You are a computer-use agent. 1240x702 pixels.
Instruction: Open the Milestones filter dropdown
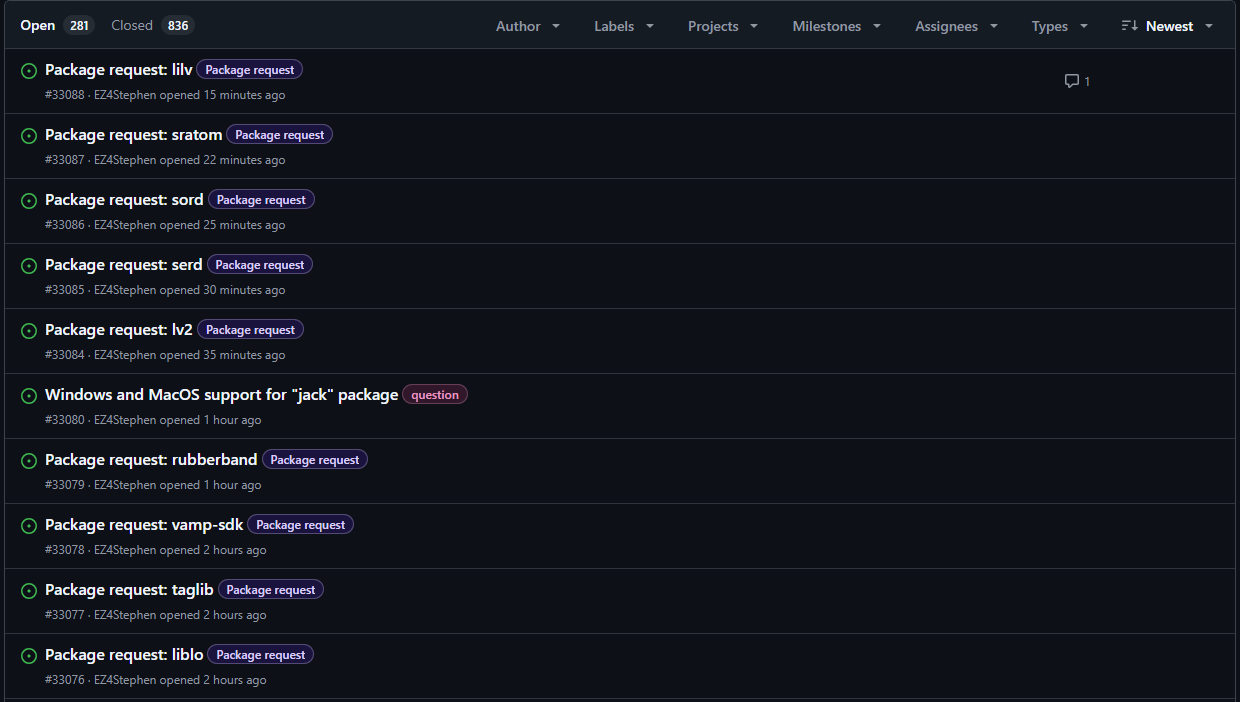click(x=836, y=26)
